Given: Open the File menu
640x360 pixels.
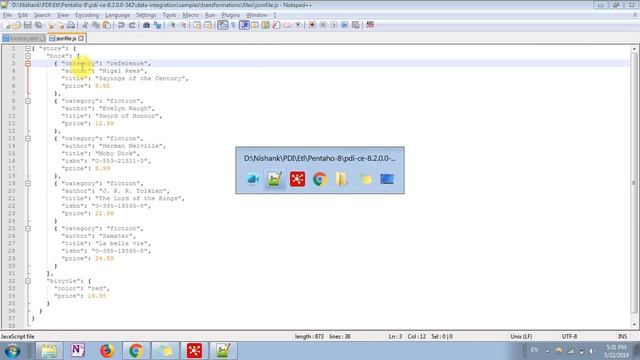Looking at the screenshot, I should [x=7, y=15].
